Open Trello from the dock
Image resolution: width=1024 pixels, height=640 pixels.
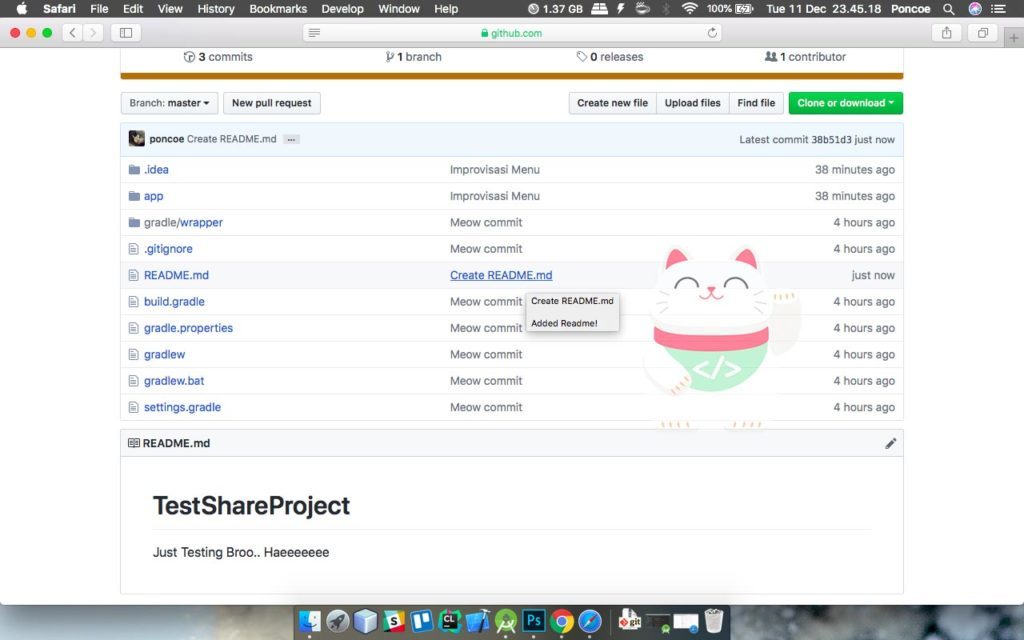(422, 620)
